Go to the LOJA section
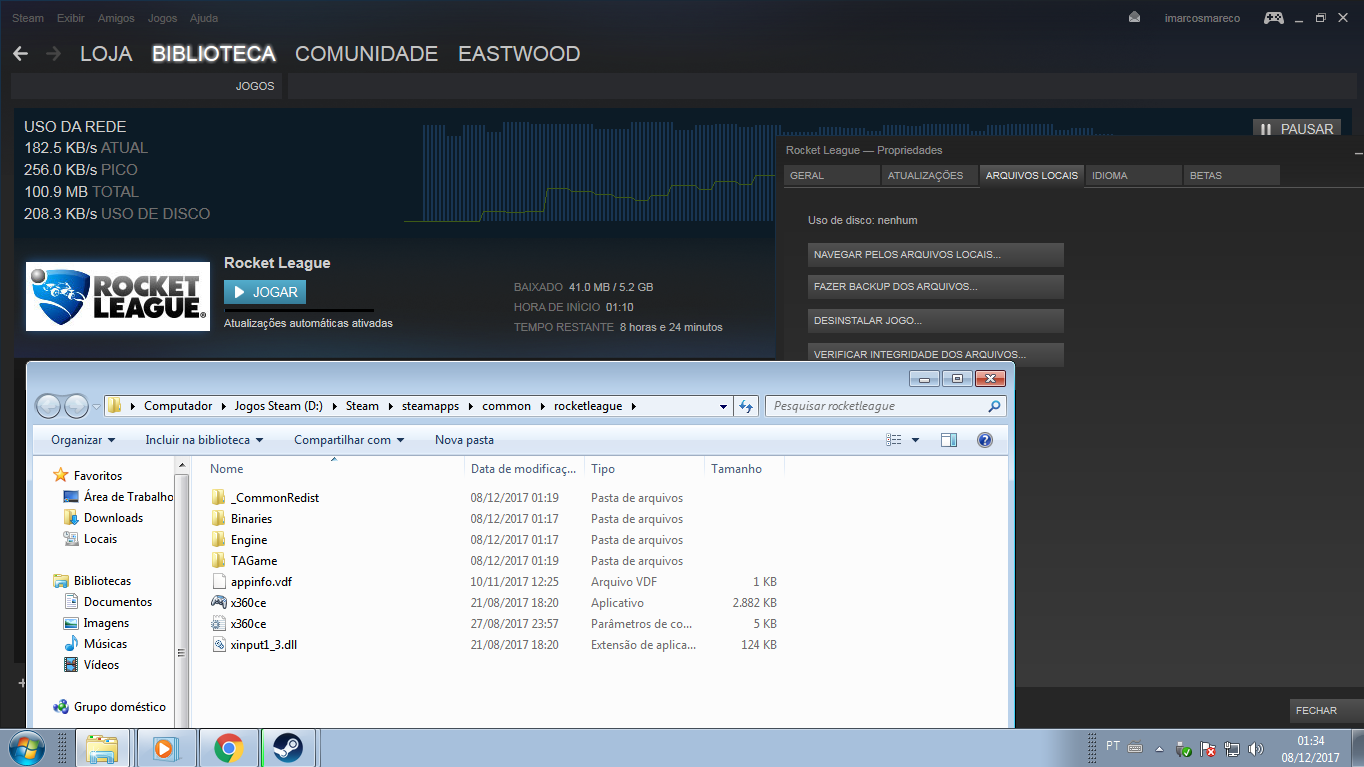1364x767 pixels. [106, 54]
